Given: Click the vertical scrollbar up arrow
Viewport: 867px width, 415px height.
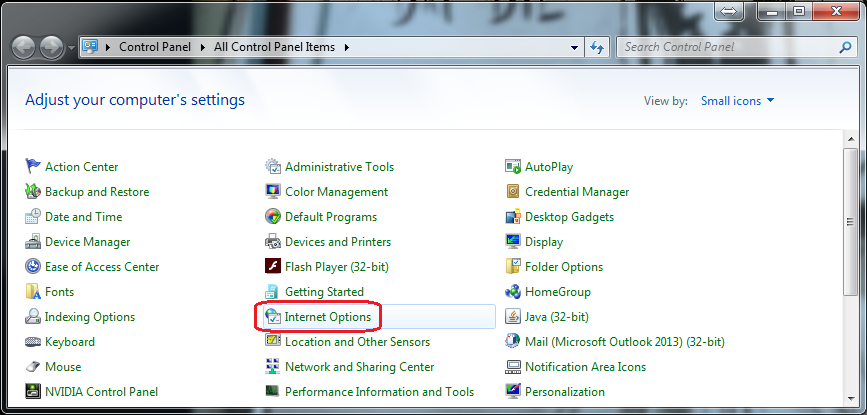Looking at the screenshot, I should tap(851, 156).
